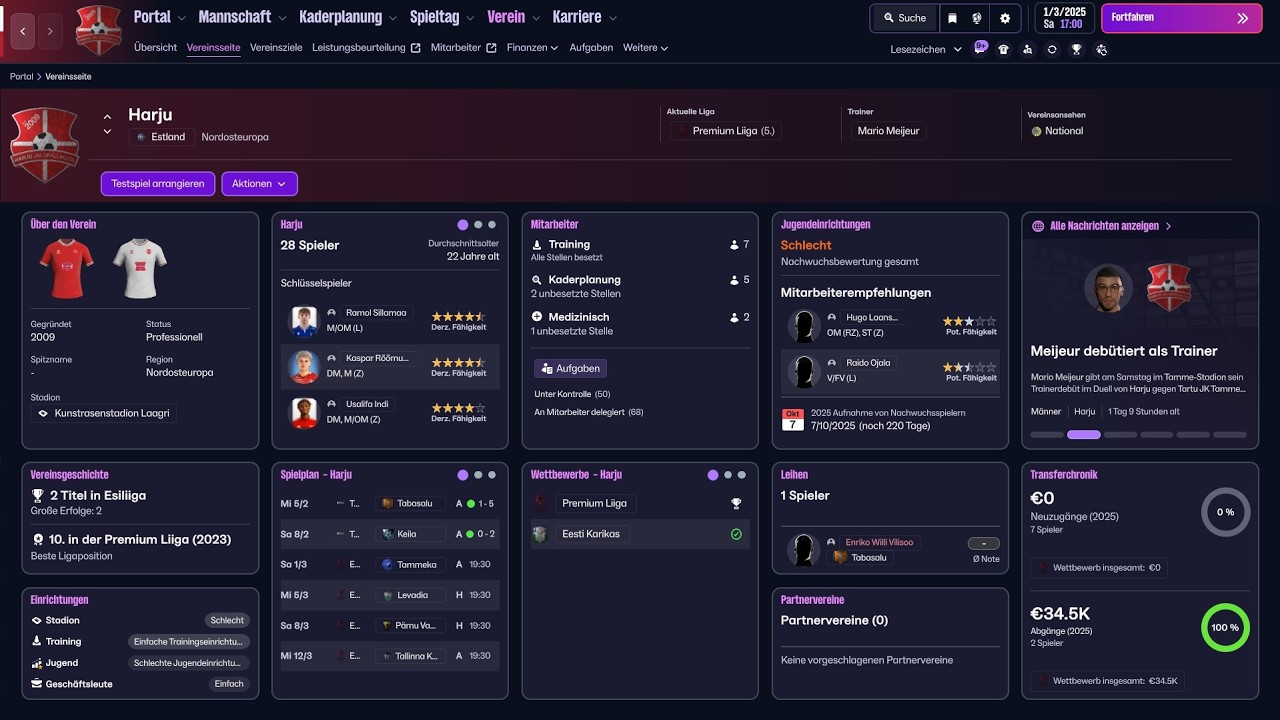Open Leistungsbeurteilung external link icon
1280x720 pixels.
tap(416, 48)
